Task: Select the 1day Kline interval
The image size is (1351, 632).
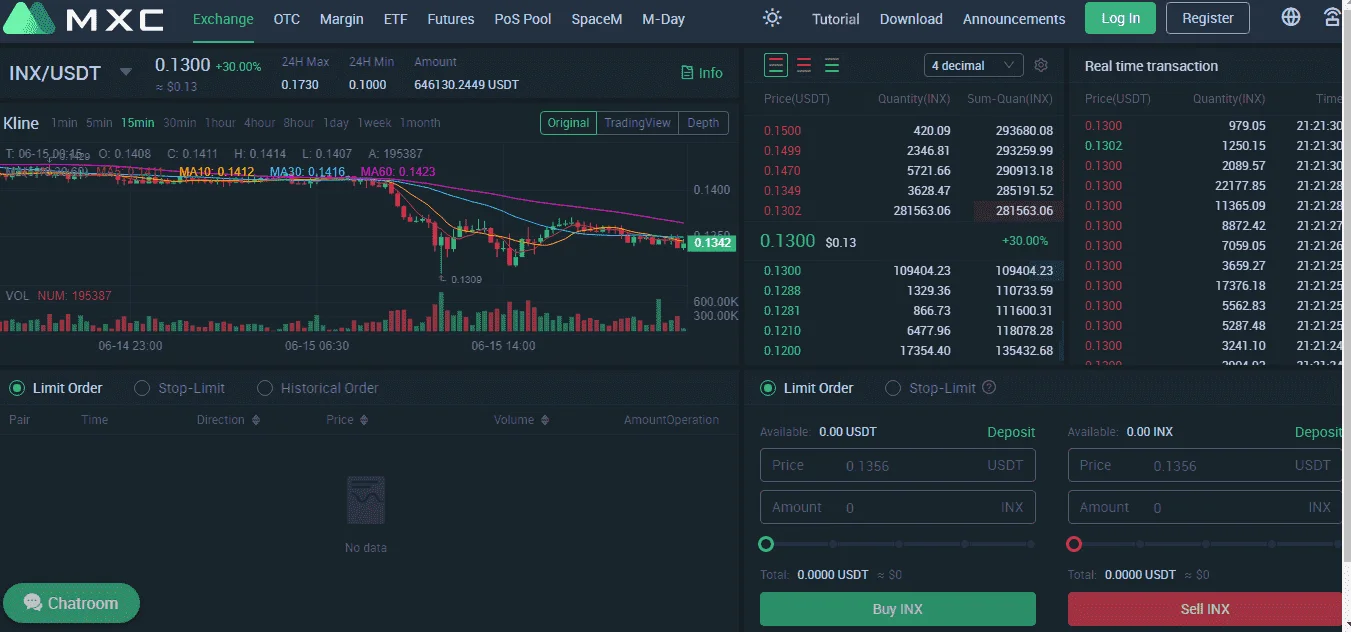Action: coord(336,123)
